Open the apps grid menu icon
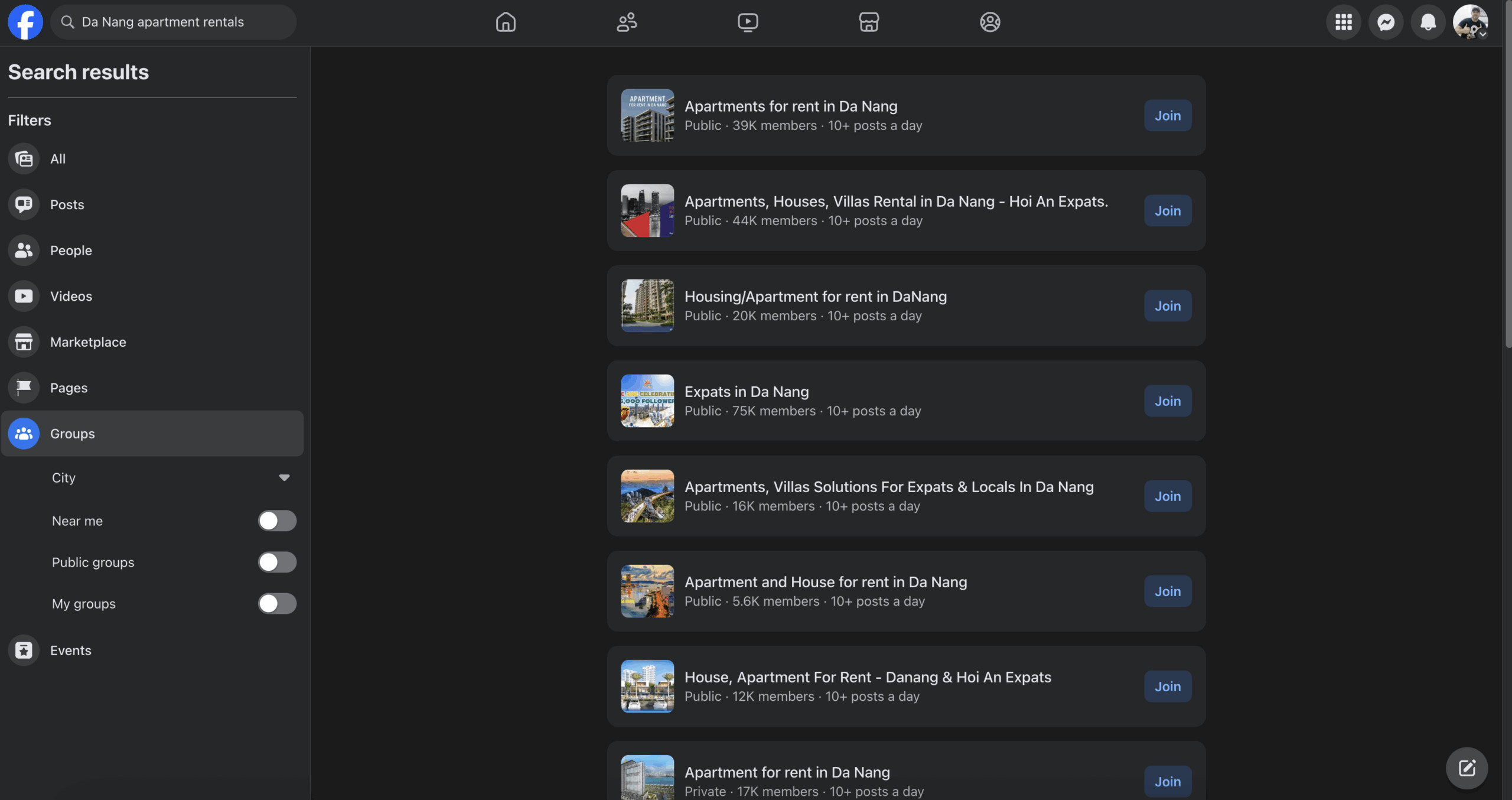The image size is (1512, 800). coord(1344,22)
